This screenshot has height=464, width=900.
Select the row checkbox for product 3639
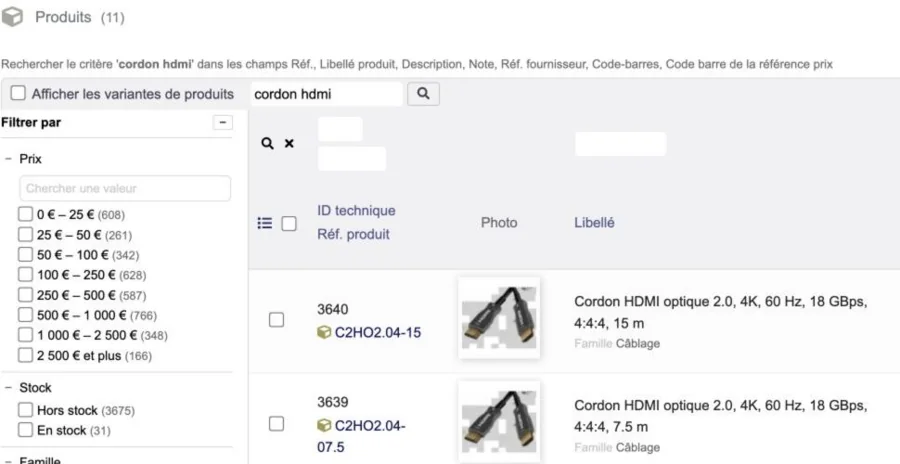(276, 424)
